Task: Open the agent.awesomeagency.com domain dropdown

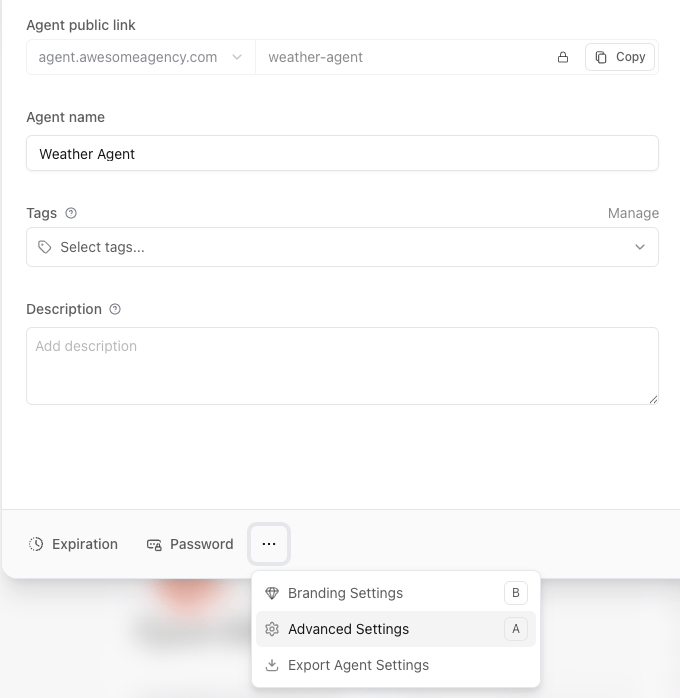Action: point(141,57)
